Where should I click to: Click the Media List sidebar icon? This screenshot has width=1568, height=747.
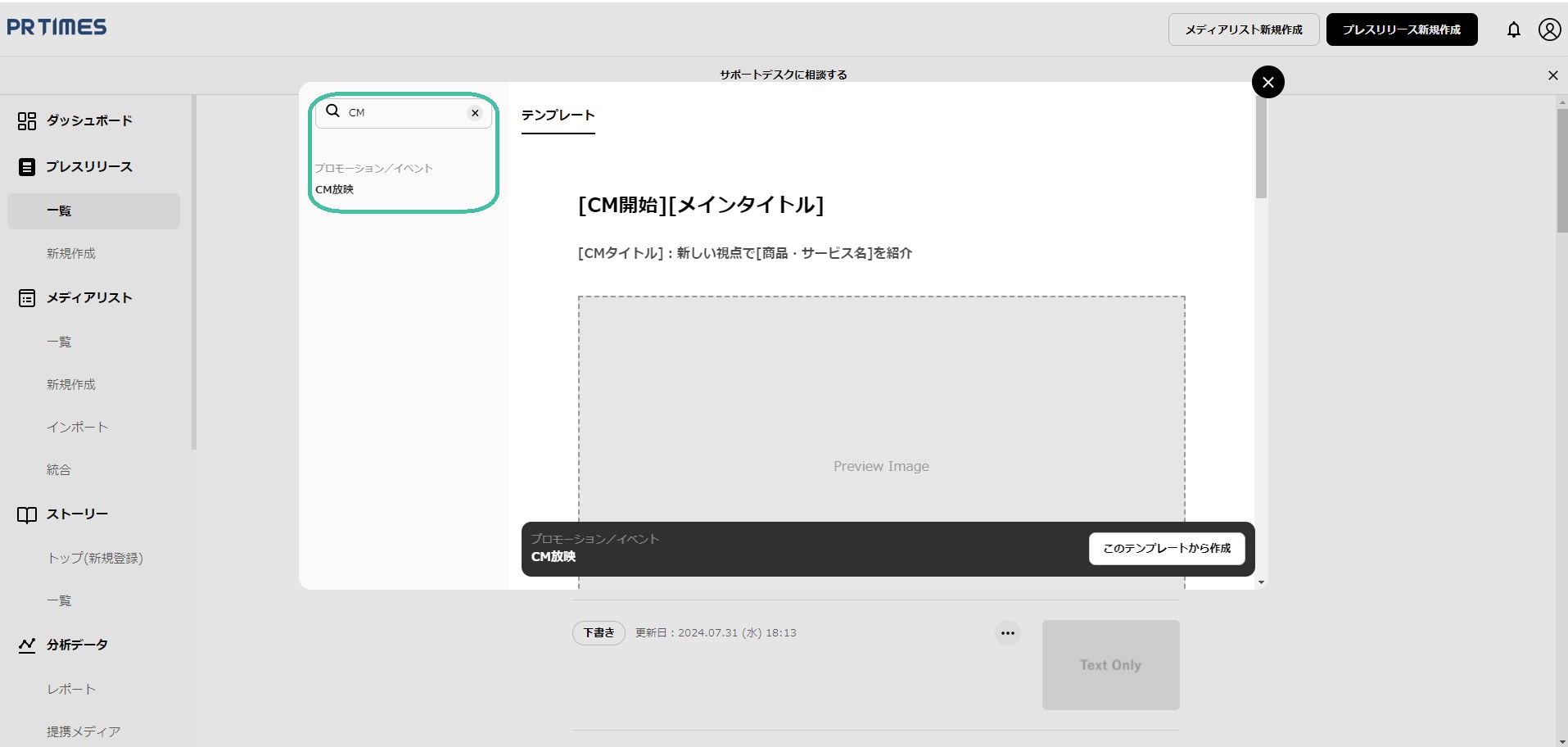pos(27,298)
